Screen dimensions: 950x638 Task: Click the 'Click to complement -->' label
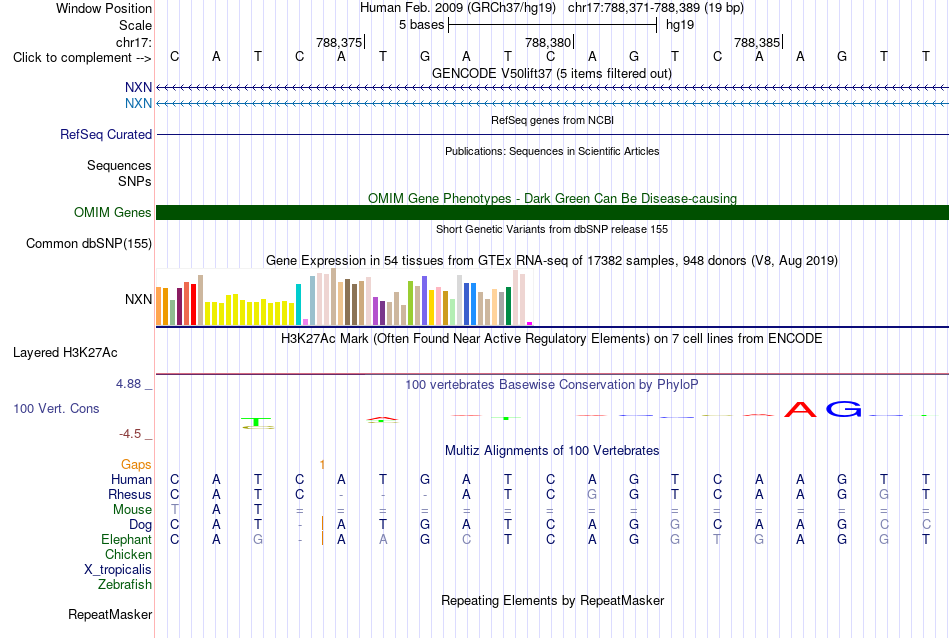[x=82, y=58]
